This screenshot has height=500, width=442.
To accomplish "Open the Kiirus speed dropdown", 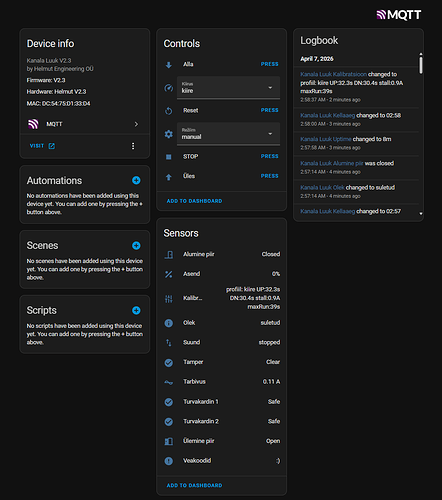I will [x=228, y=87].
